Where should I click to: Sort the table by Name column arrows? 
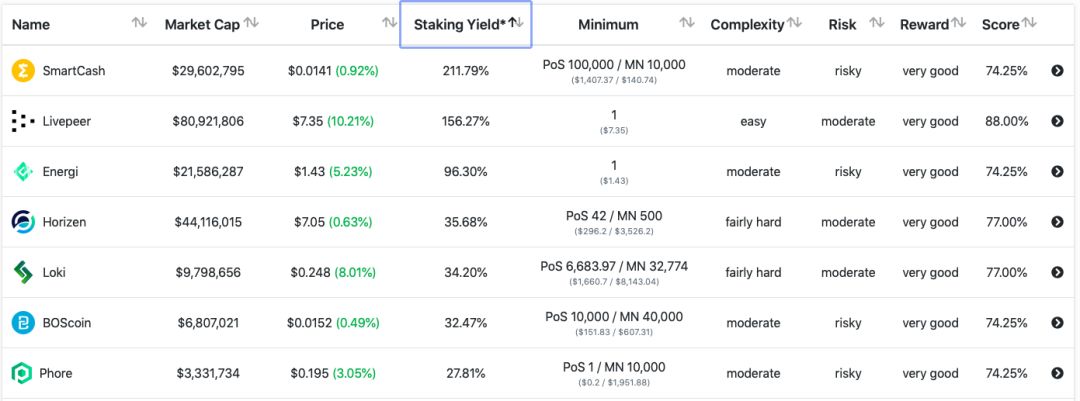click(x=139, y=23)
